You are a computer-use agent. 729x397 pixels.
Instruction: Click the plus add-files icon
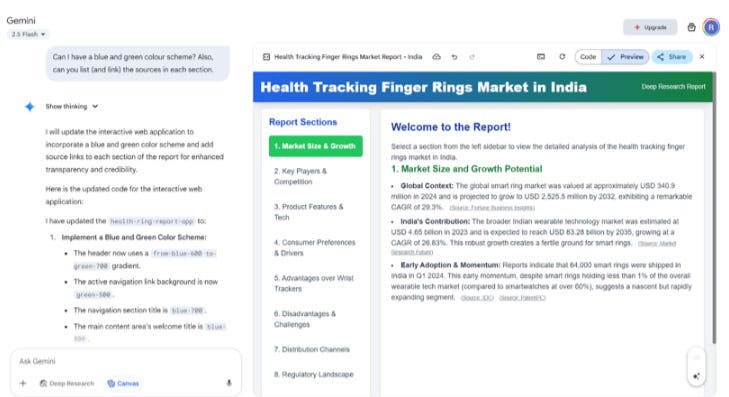23,384
